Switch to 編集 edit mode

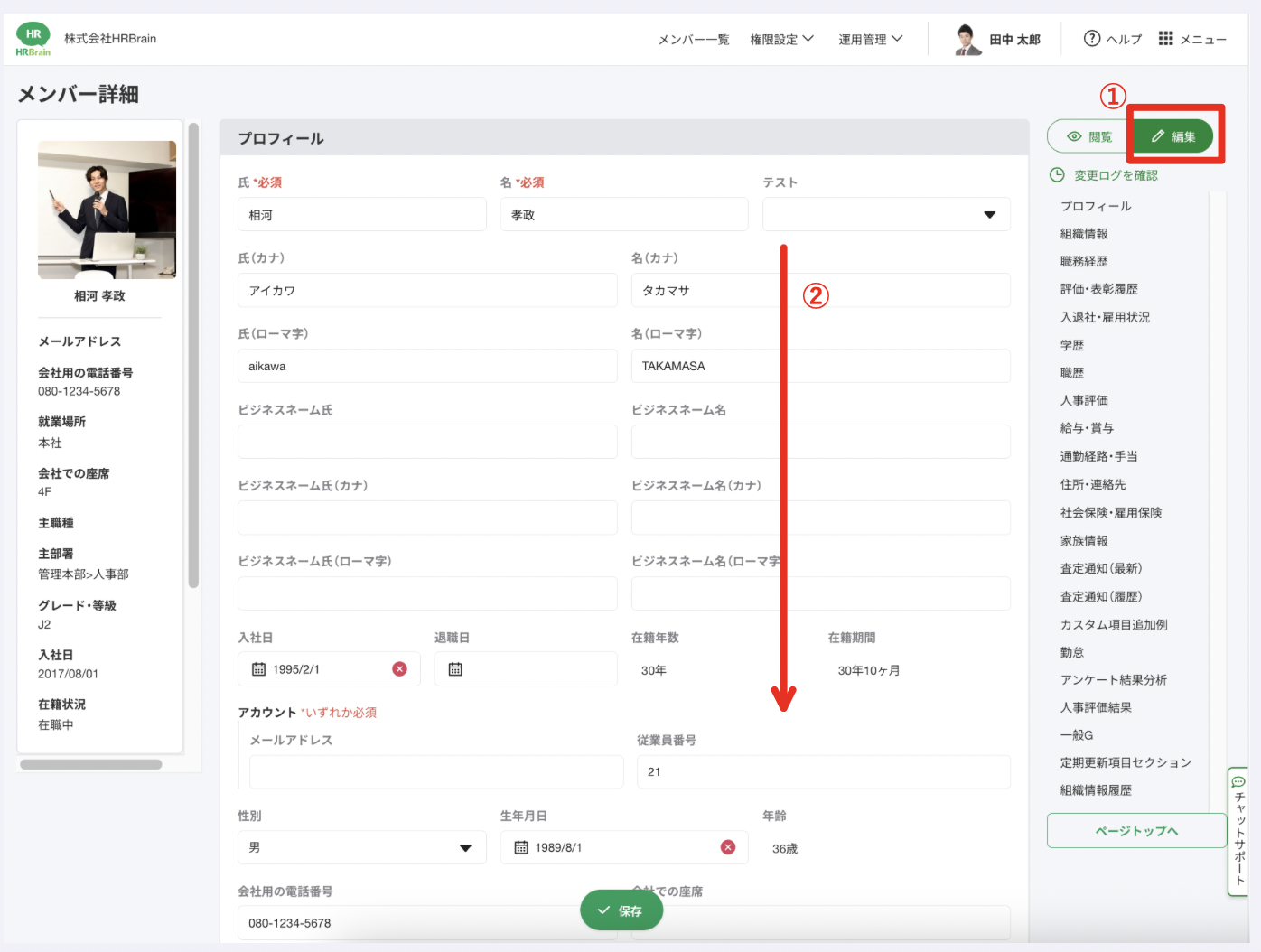coord(1173,136)
